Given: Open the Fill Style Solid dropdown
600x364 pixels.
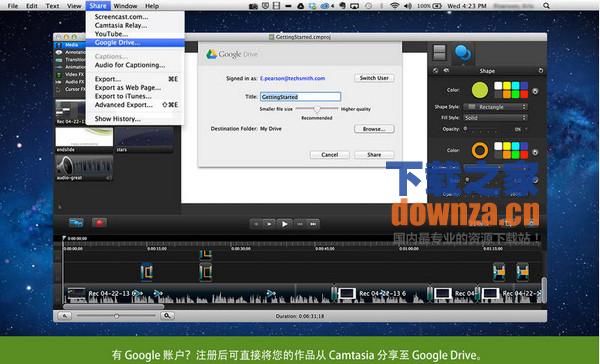Looking at the screenshot, I should [x=496, y=118].
